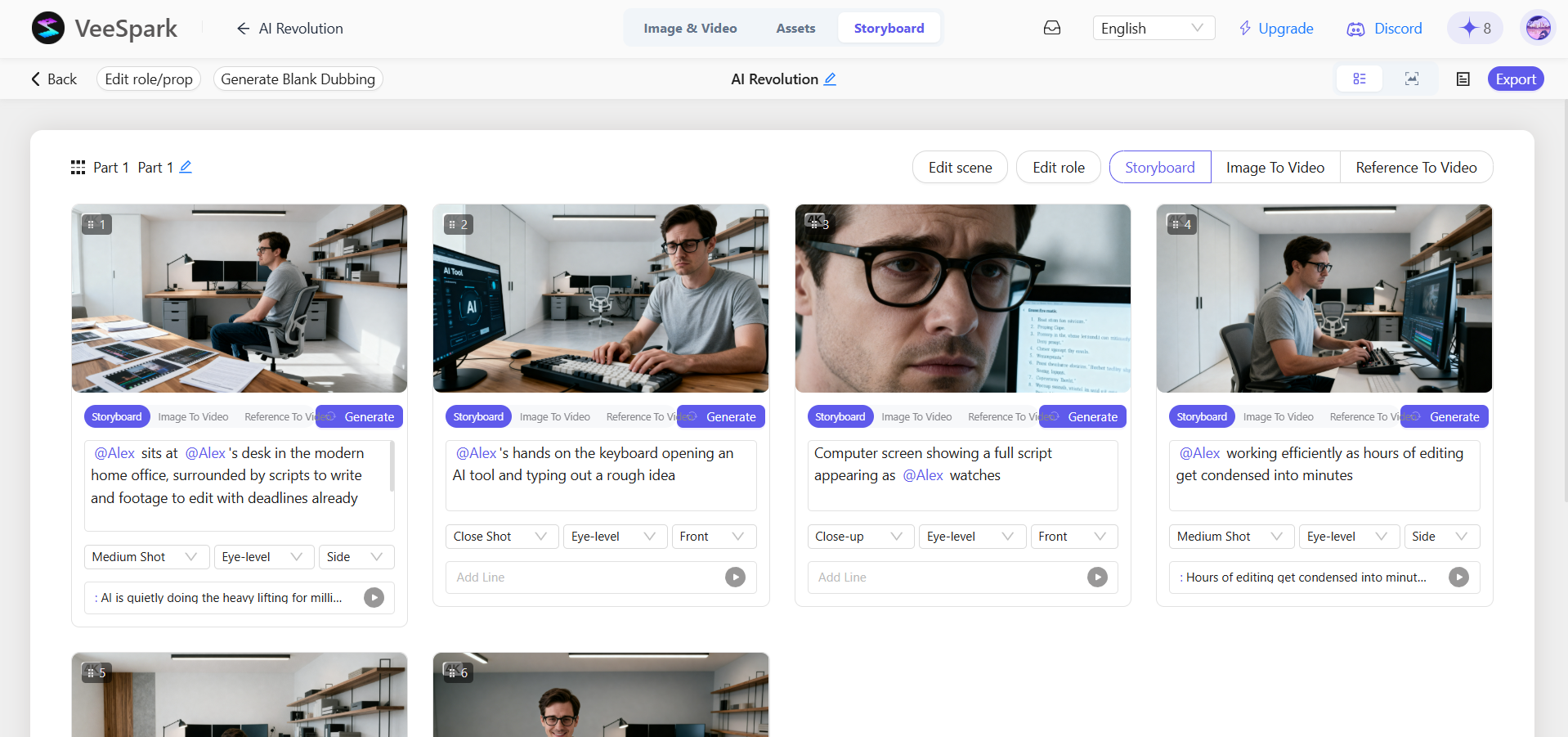The height and width of the screenshot is (737, 1568).
Task: Expand the Close Shot dropdown on scene 2
Action: tap(502, 537)
